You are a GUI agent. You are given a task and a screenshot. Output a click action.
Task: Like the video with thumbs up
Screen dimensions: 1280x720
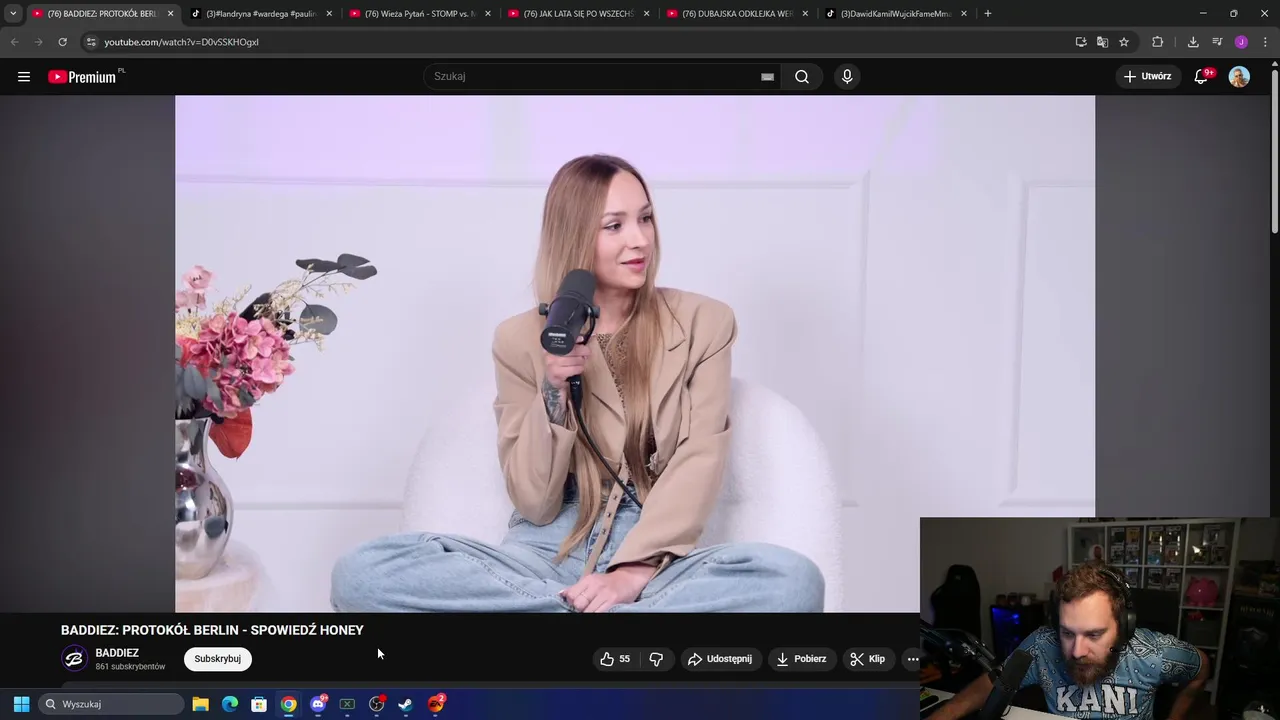[x=614, y=659]
